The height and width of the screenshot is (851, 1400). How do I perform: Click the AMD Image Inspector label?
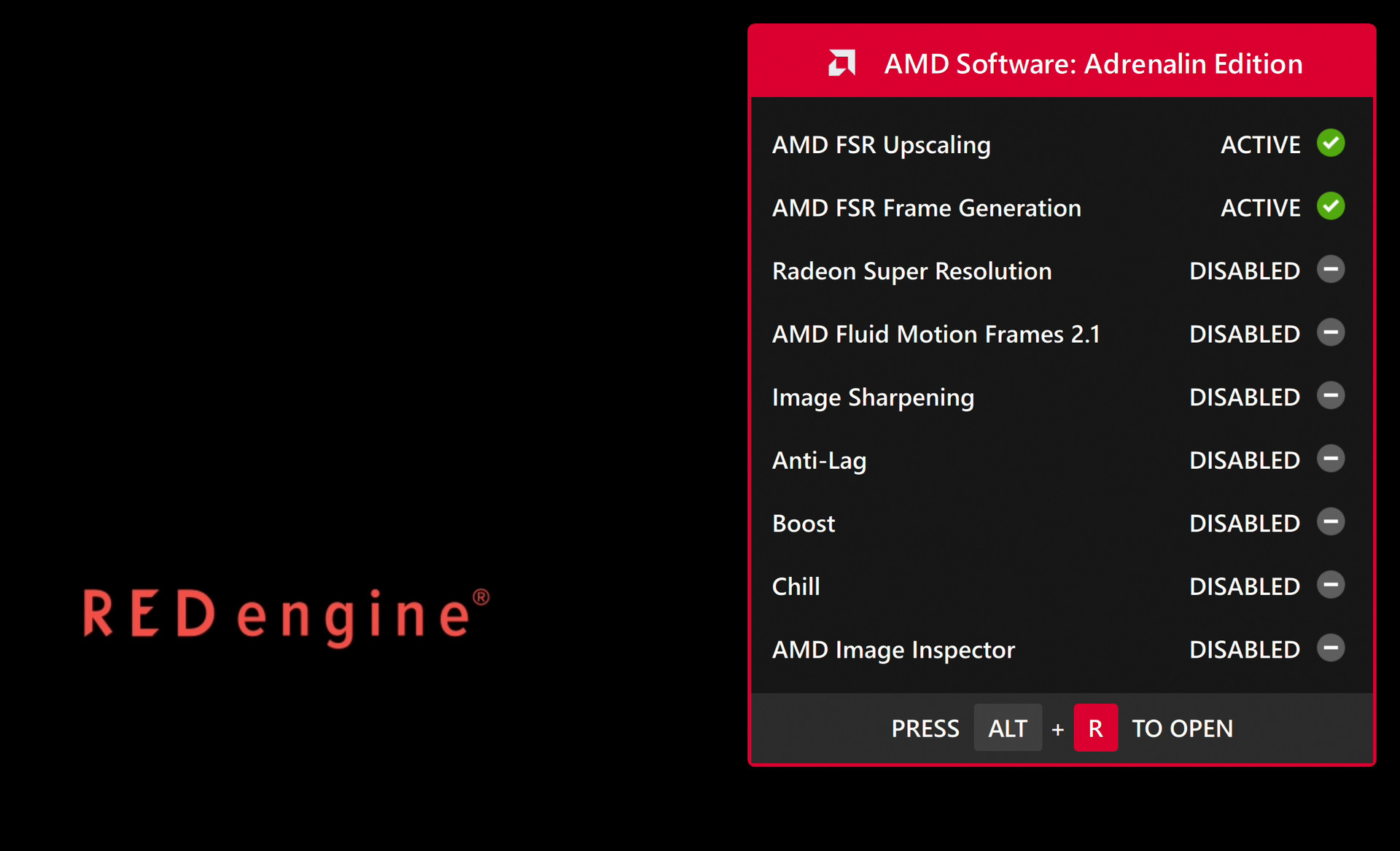[x=893, y=650]
